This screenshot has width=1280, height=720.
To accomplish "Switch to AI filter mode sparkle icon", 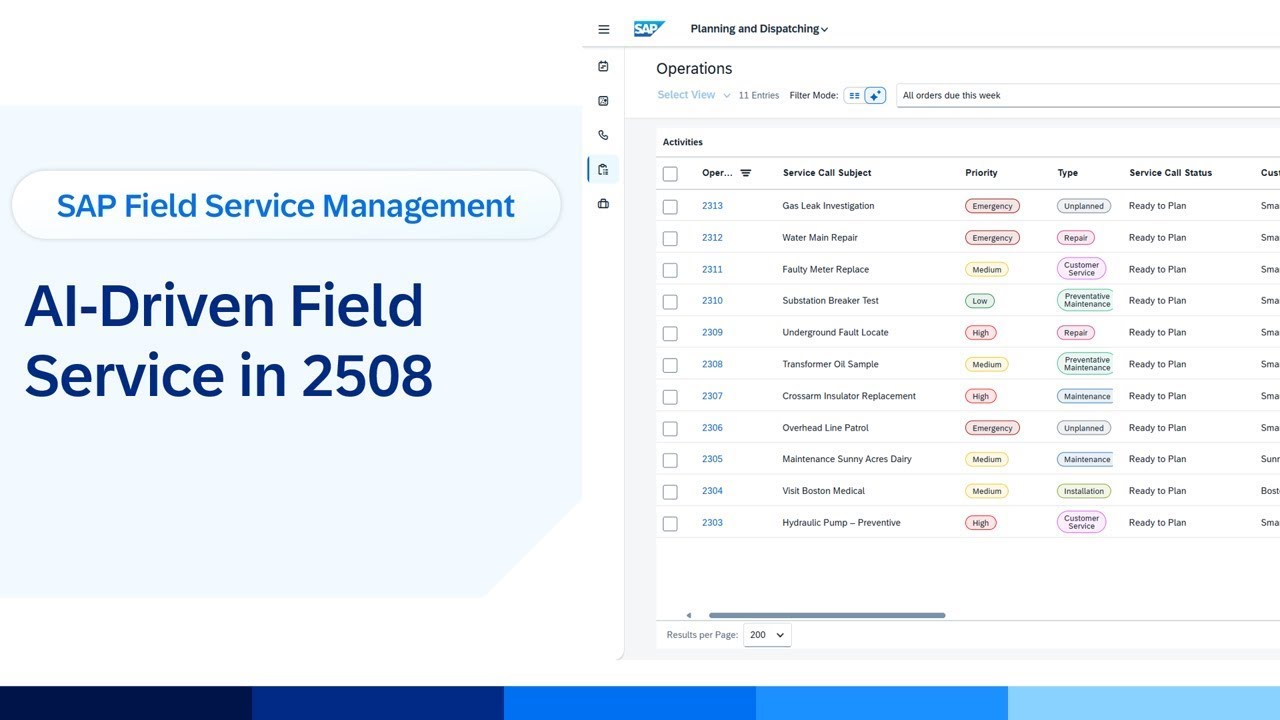I will tap(875, 96).
